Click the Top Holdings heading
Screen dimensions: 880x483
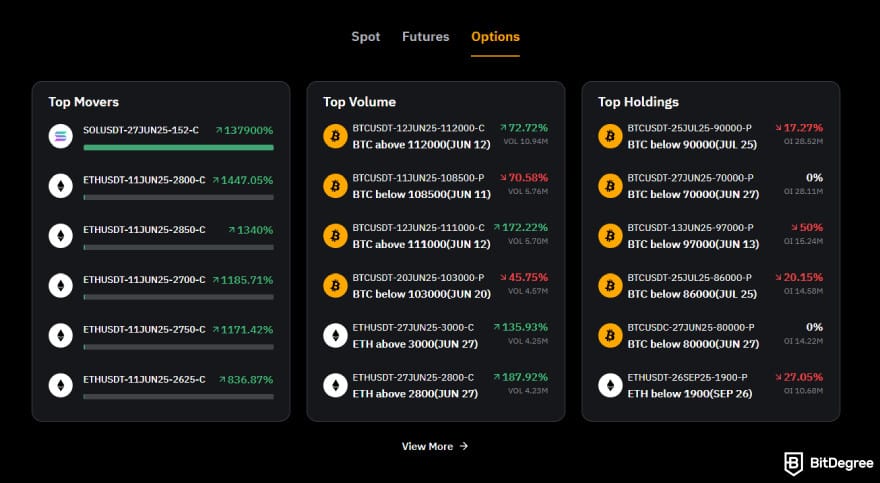pyautogui.click(x=638, y=102)
